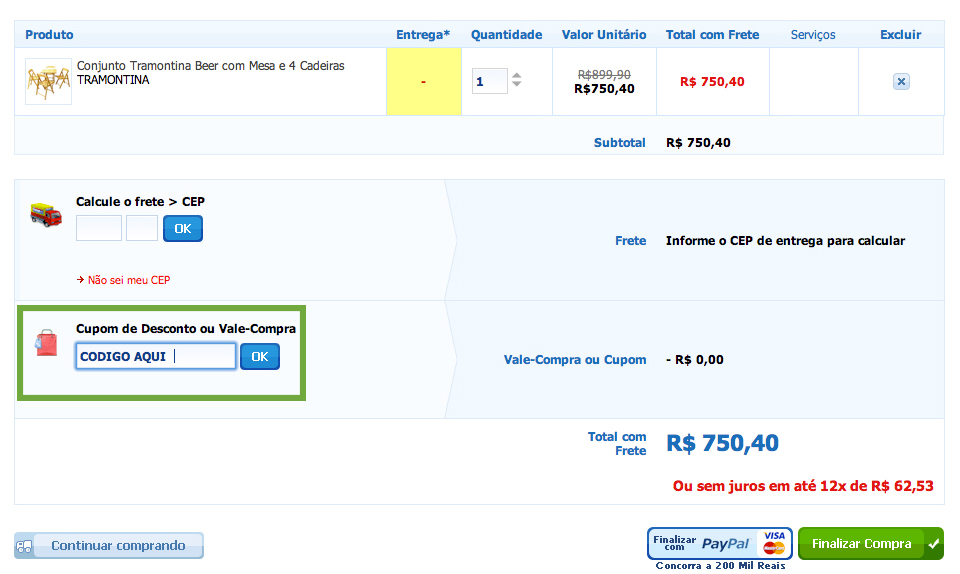Click the red shopping bag coupon icon

(46, 343)
